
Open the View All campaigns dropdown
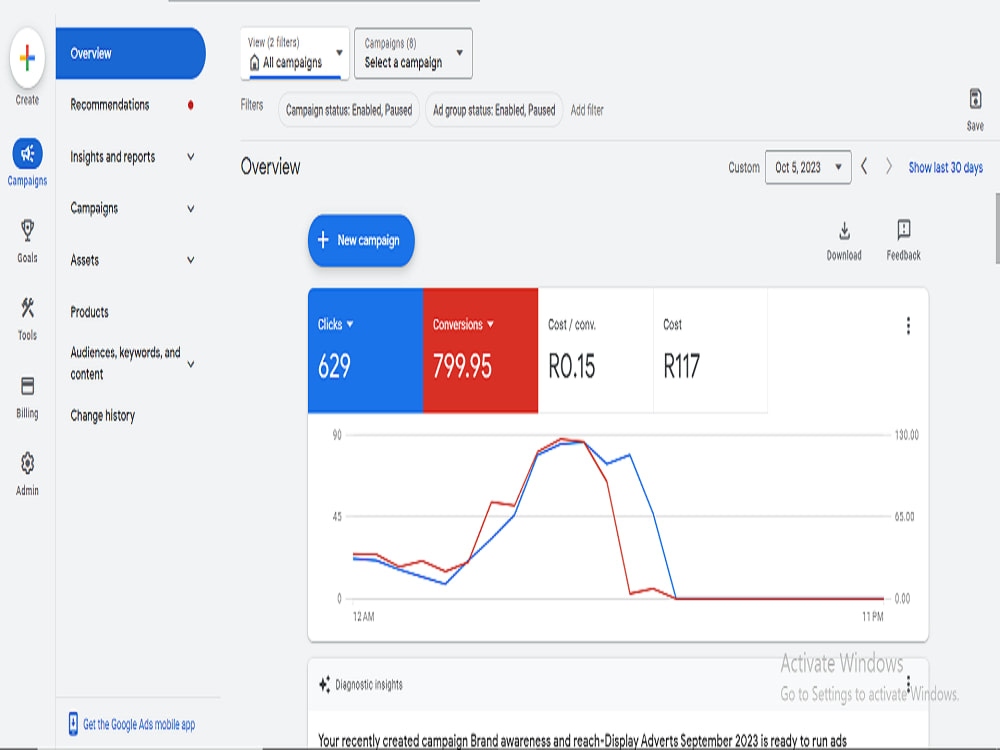(x=295, y=54)
